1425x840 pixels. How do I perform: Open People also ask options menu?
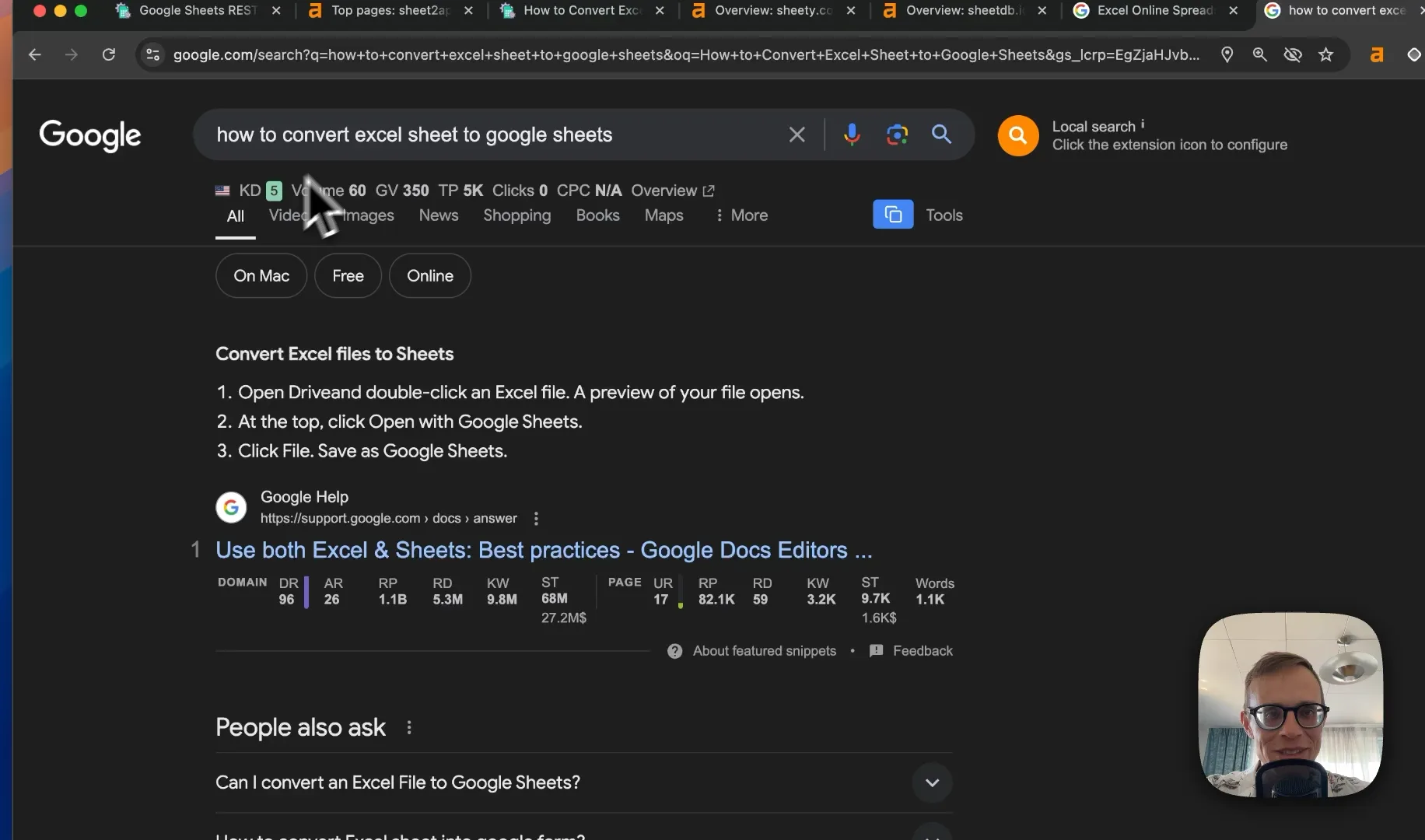point(409,727)
